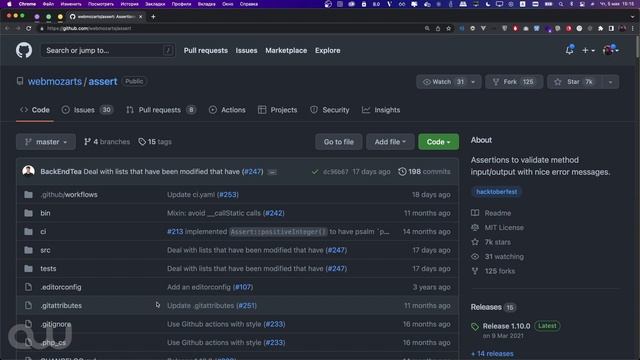Go to Explore
640x360 pixels.
point(327,51)
